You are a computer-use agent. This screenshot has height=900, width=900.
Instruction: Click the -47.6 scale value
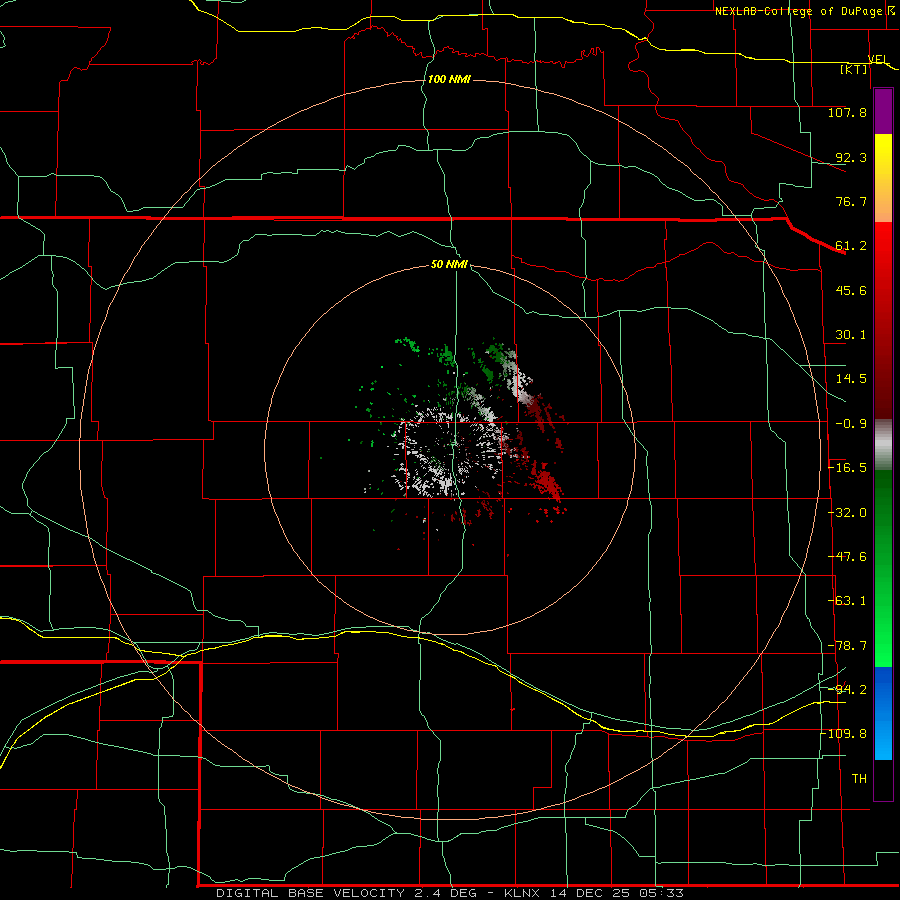(847, 557)
